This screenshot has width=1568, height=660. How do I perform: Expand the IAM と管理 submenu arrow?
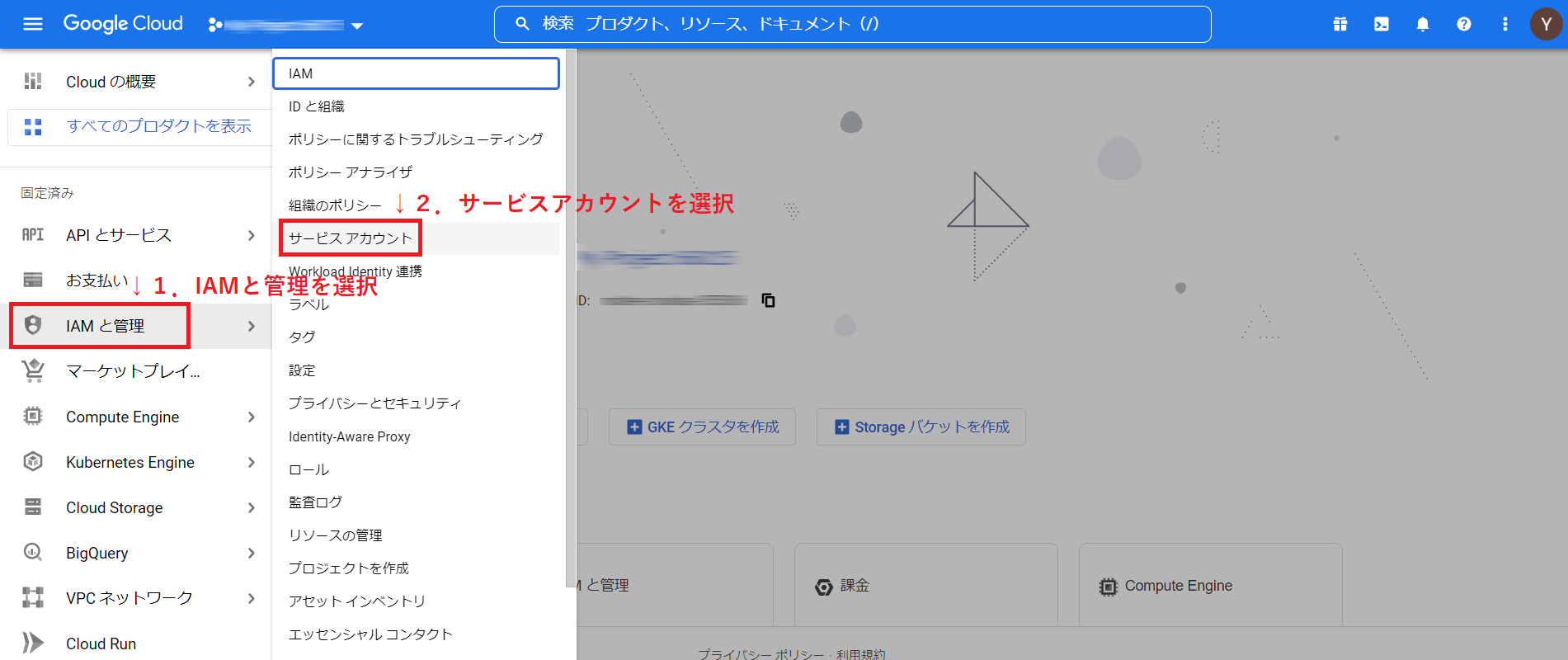coord(252,326)
